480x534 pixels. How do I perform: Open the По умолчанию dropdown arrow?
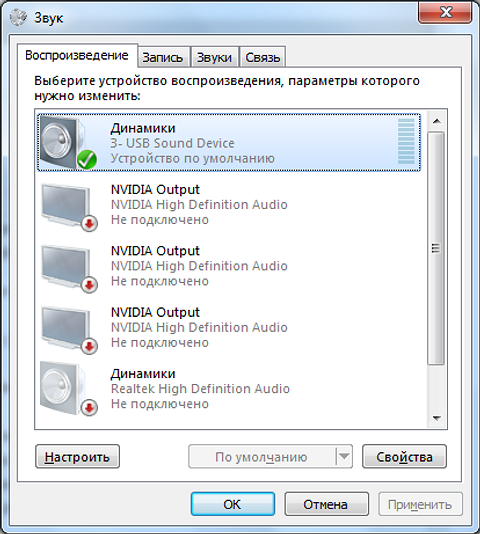[x=344, y=456]
